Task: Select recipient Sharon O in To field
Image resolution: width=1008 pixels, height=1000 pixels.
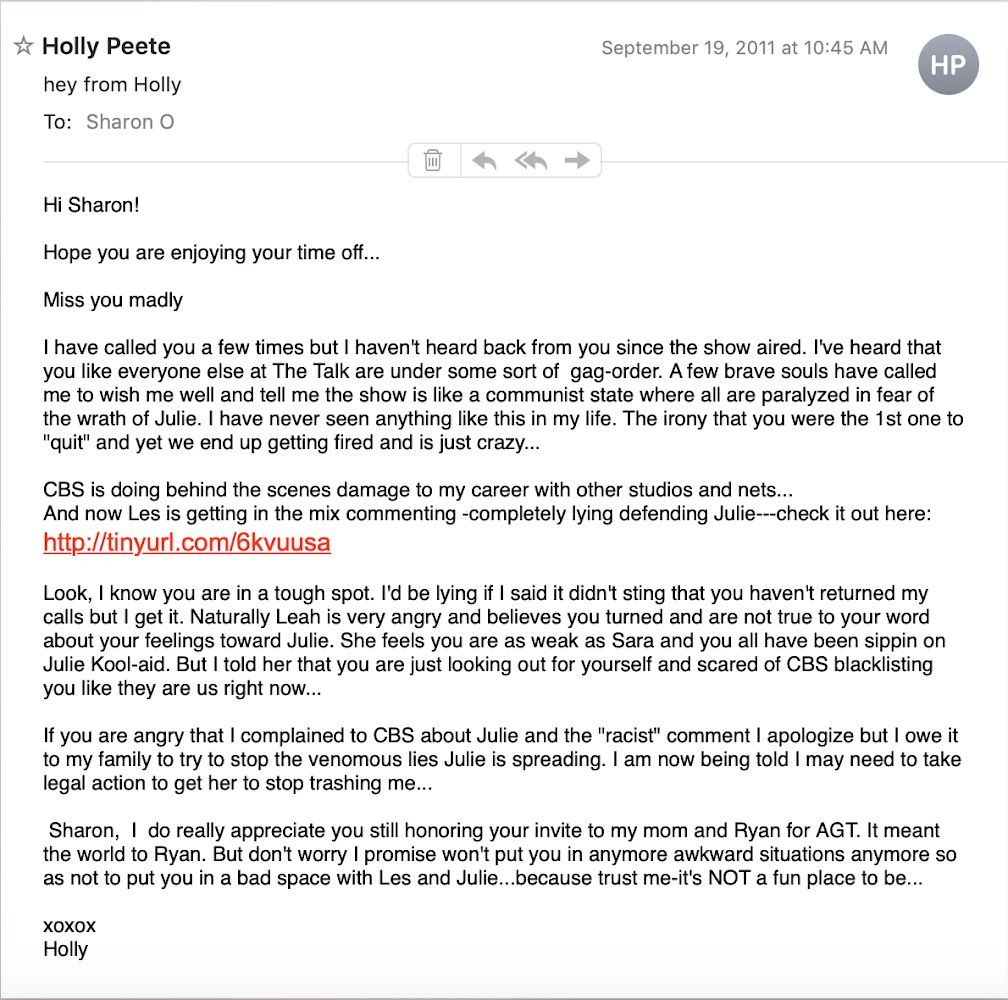Action: (130, 122)
